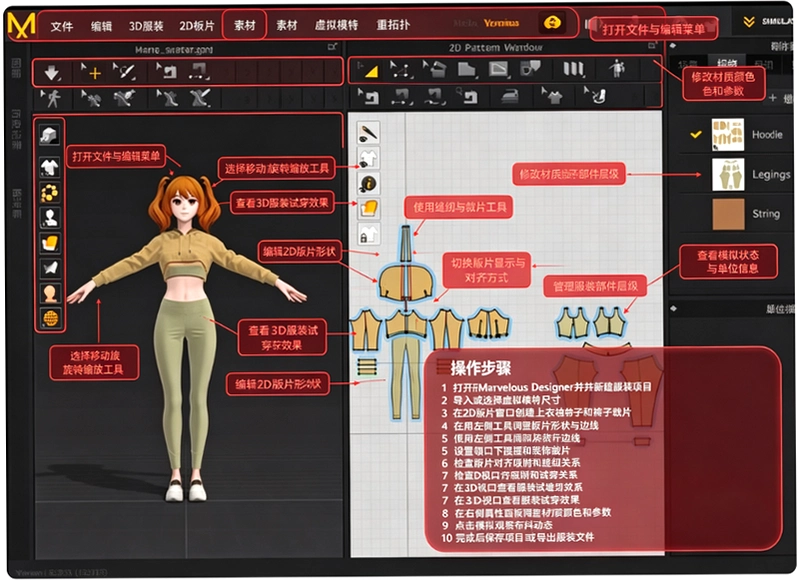Select the arrow with yellow plus tool
This screenshot has height=580, width=799.
pos(92,72)
